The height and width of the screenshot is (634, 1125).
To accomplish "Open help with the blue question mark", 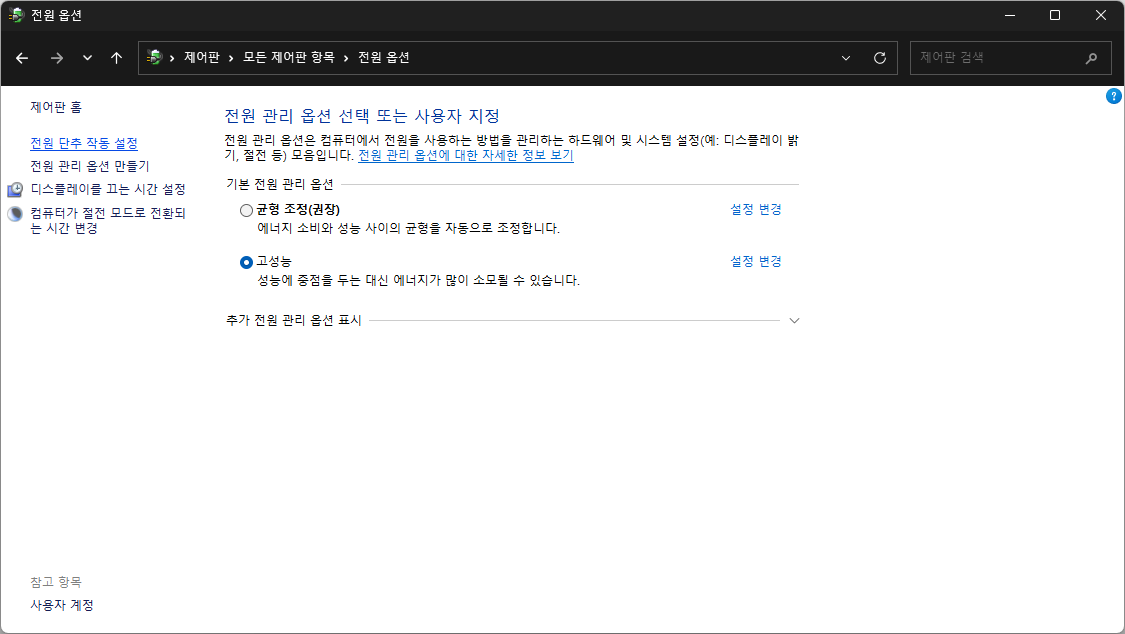I will tap(1114, 96).
